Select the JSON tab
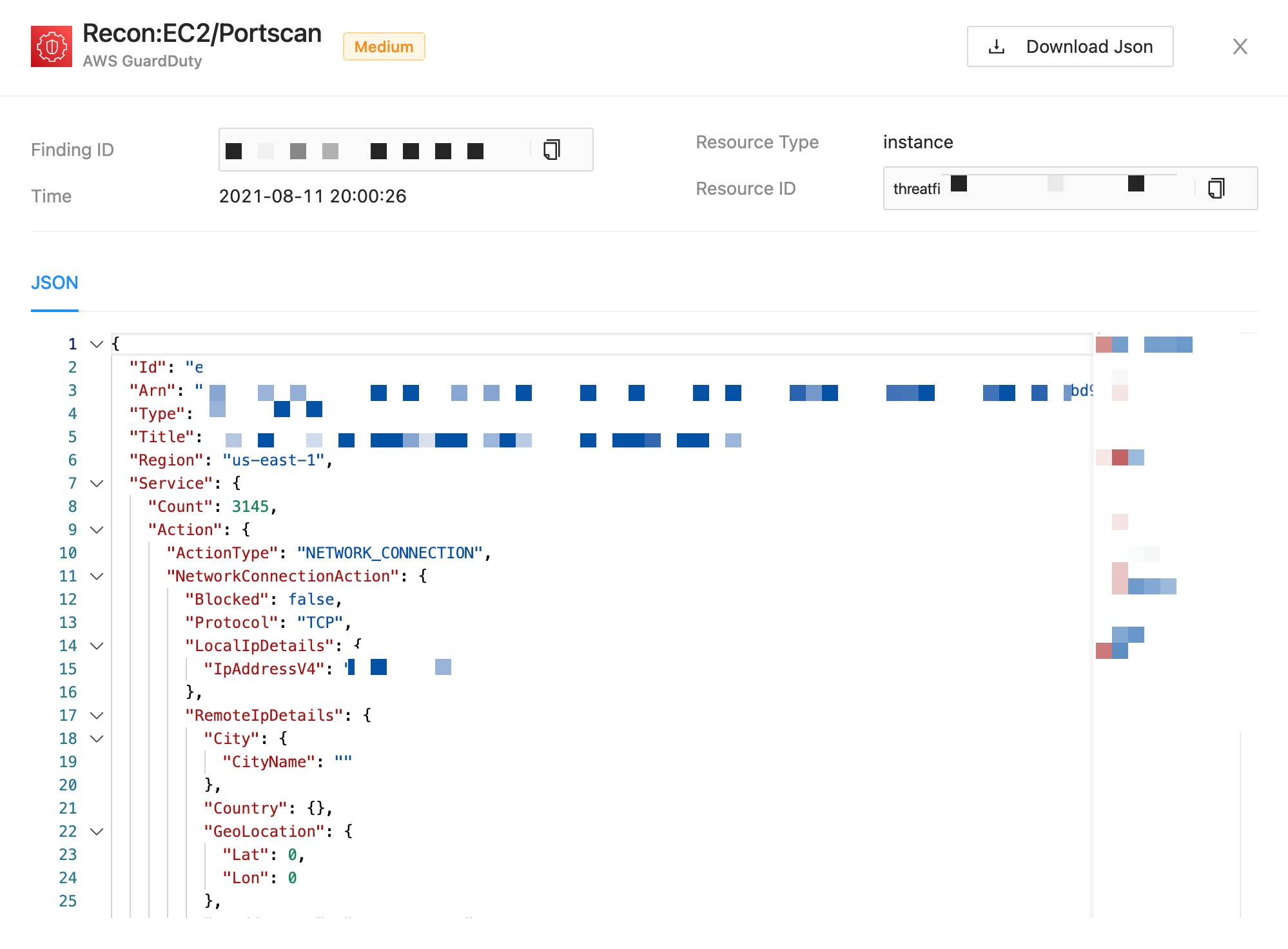Image resolution: width=1288 pixels, height=949 pixels. click(55, 283)
